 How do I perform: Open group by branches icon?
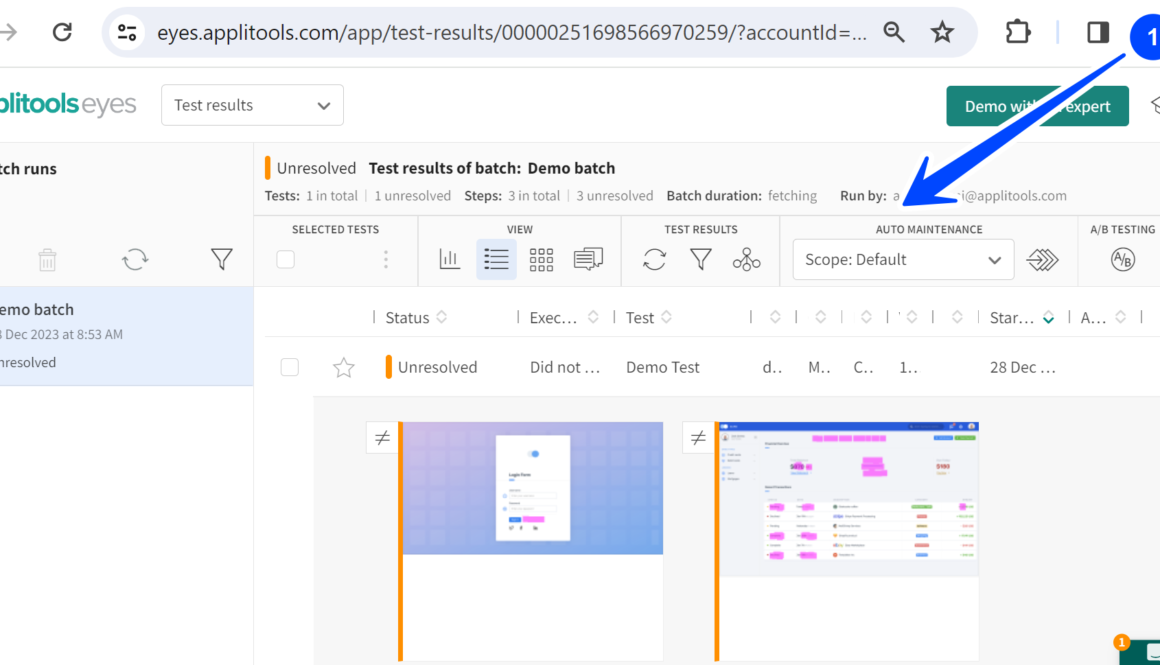tap(746, 260)
